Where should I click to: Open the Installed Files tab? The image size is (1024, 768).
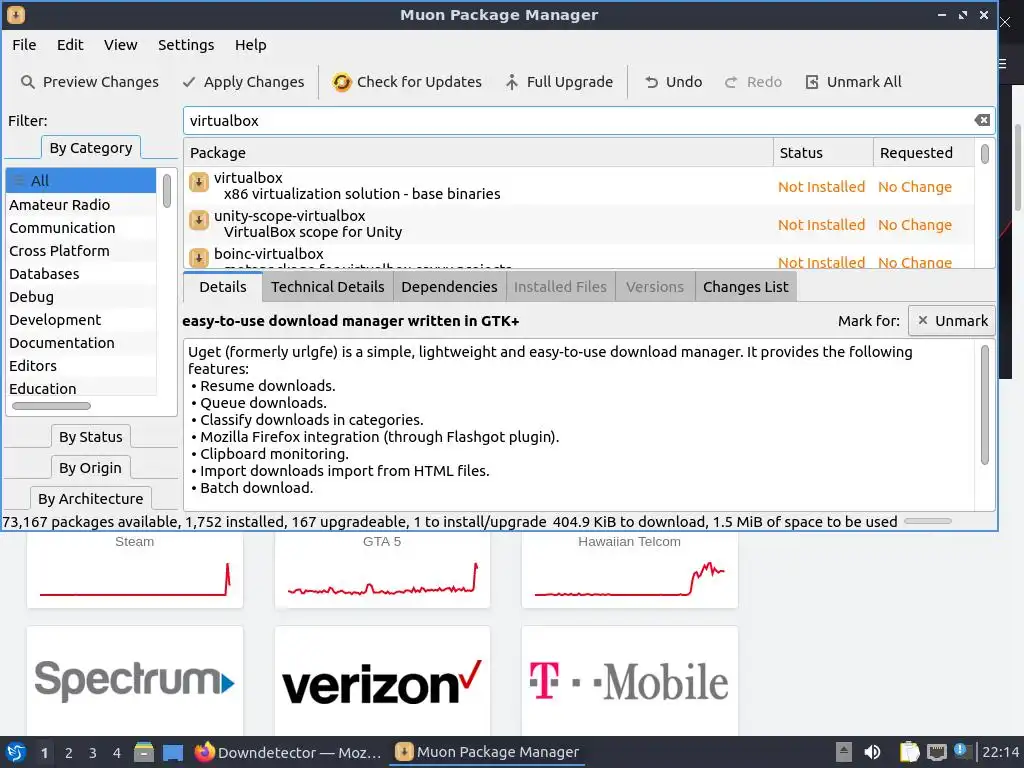coord(560,287)
